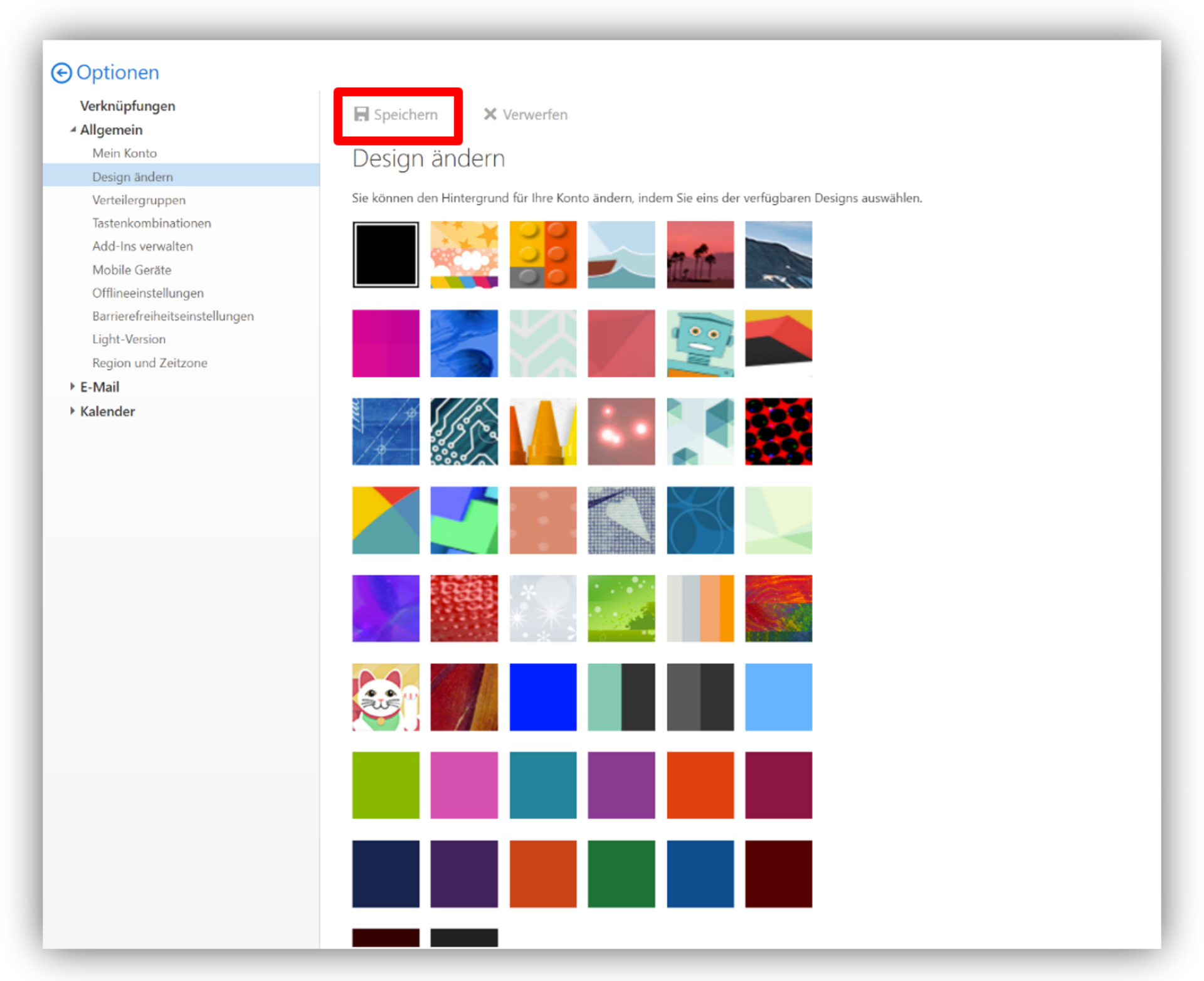
Task: Choose the stars and clouds theme
Action: point(464,255)
